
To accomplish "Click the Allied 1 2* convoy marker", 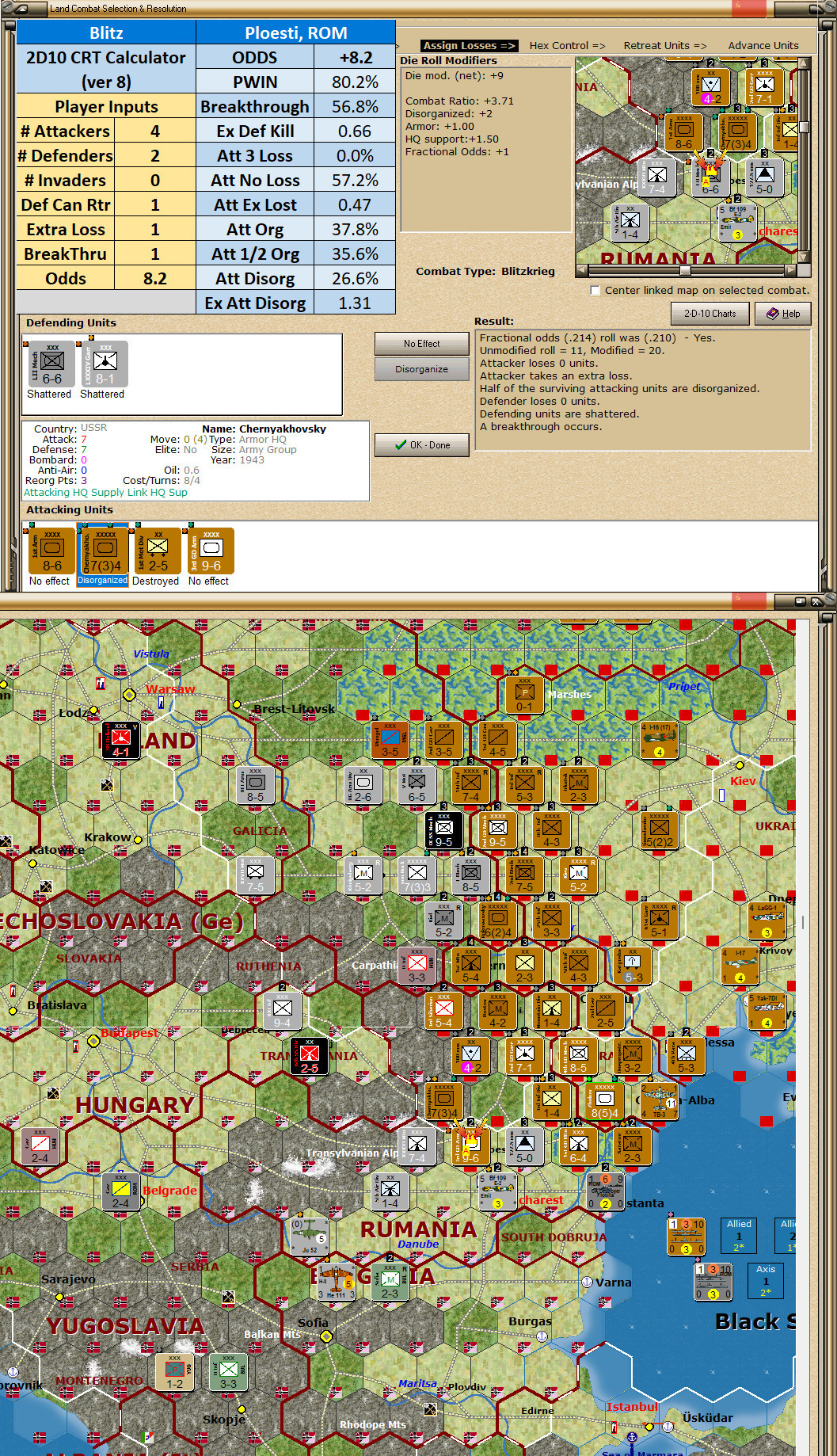I will click(739, 1235).
